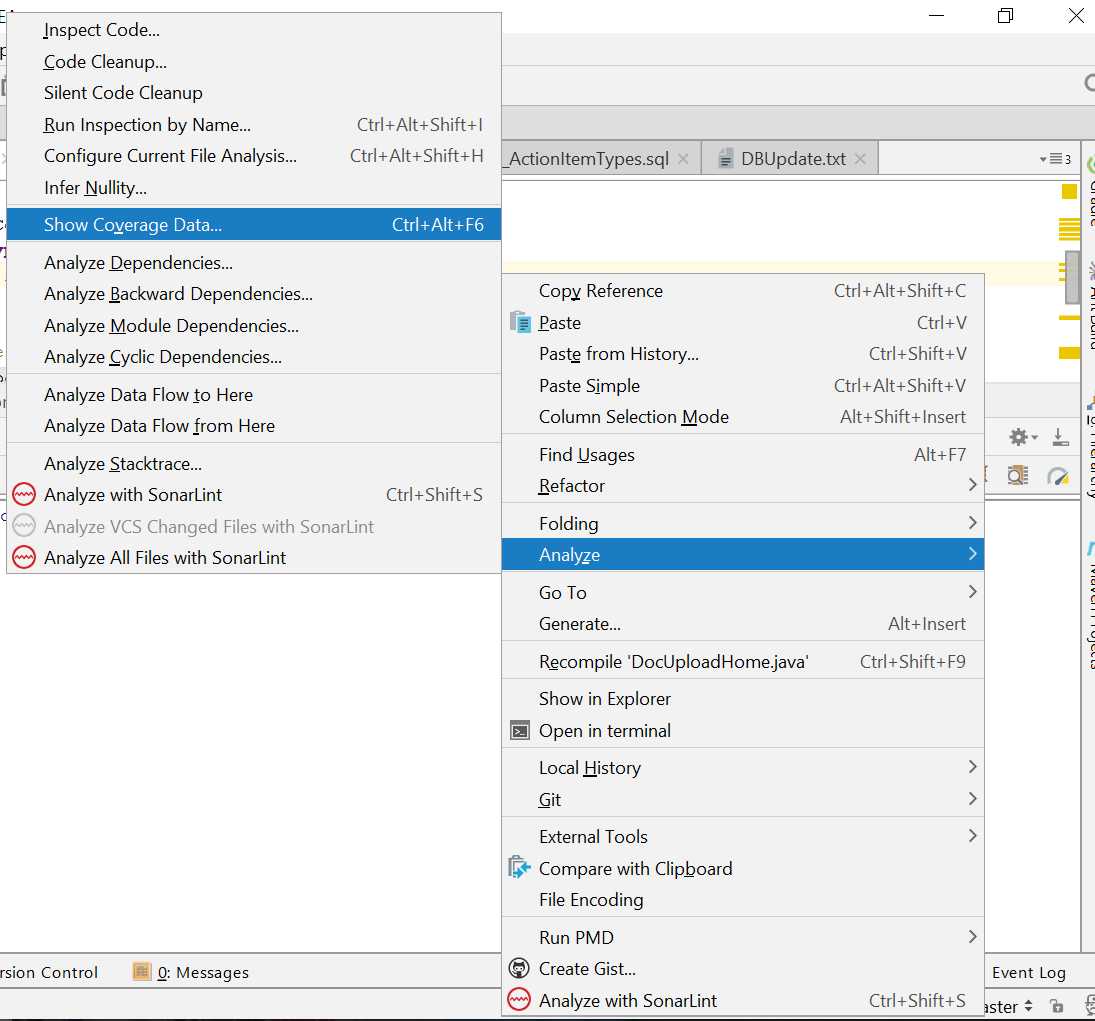Expand the Local History submenu arrow
This screenshot has width=1095, height=1021.
[972, 767]
